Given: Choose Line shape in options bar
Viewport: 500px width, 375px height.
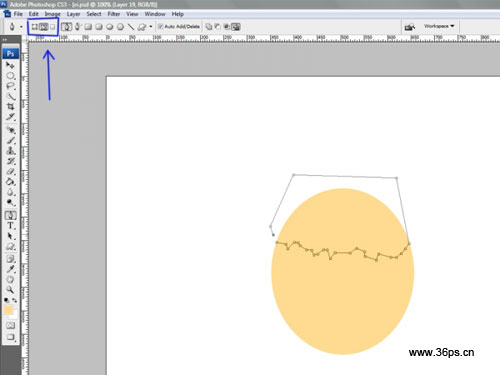Looking at the screenshot, I should tap(131, 27).
